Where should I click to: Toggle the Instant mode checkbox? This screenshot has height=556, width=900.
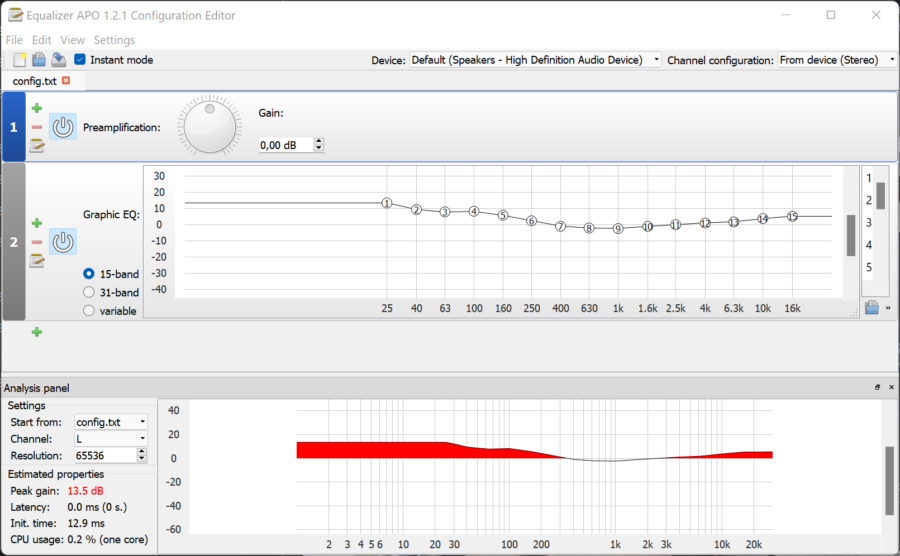[x=80, y=59]
